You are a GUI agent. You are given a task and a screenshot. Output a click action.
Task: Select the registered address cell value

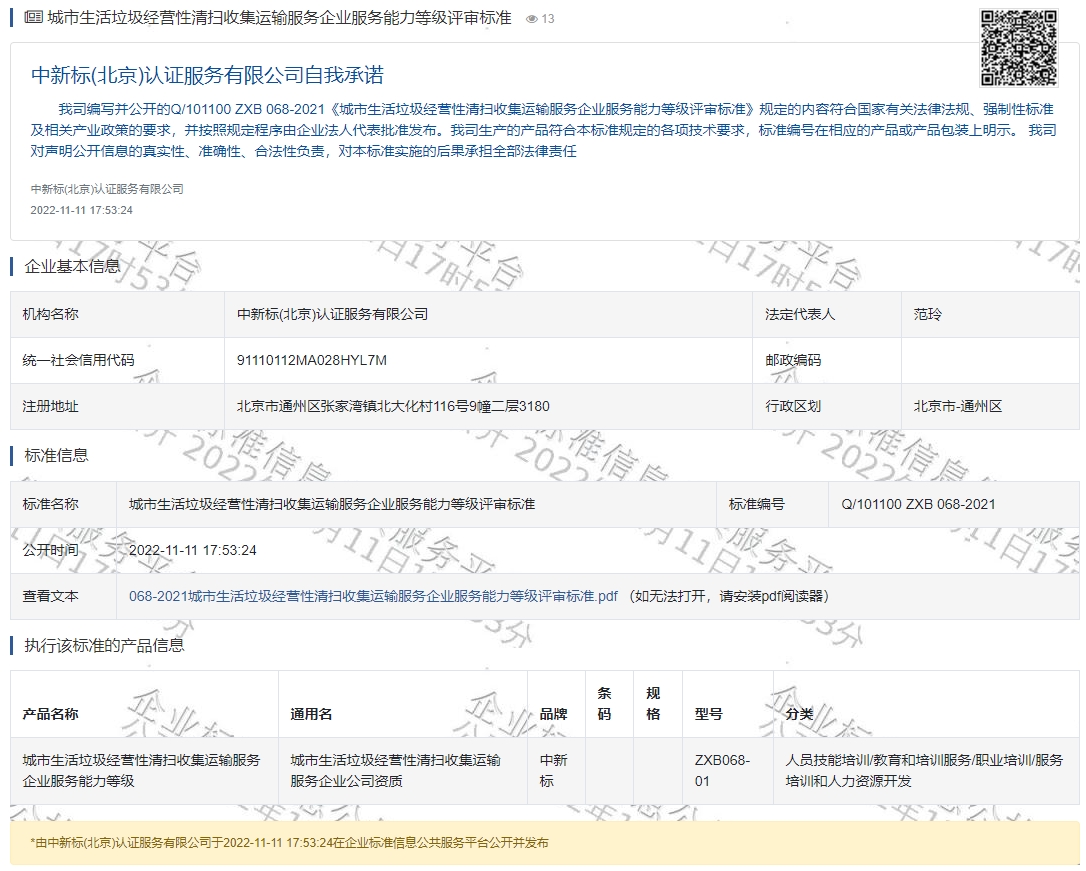392,406
